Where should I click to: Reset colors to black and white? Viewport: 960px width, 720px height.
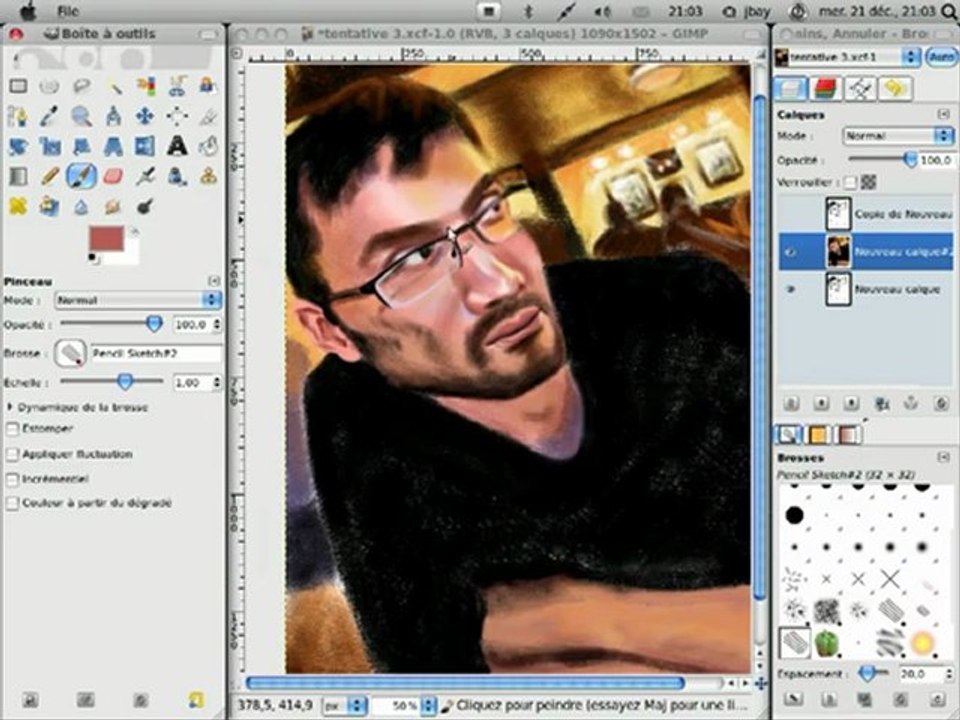click(93, 258)
